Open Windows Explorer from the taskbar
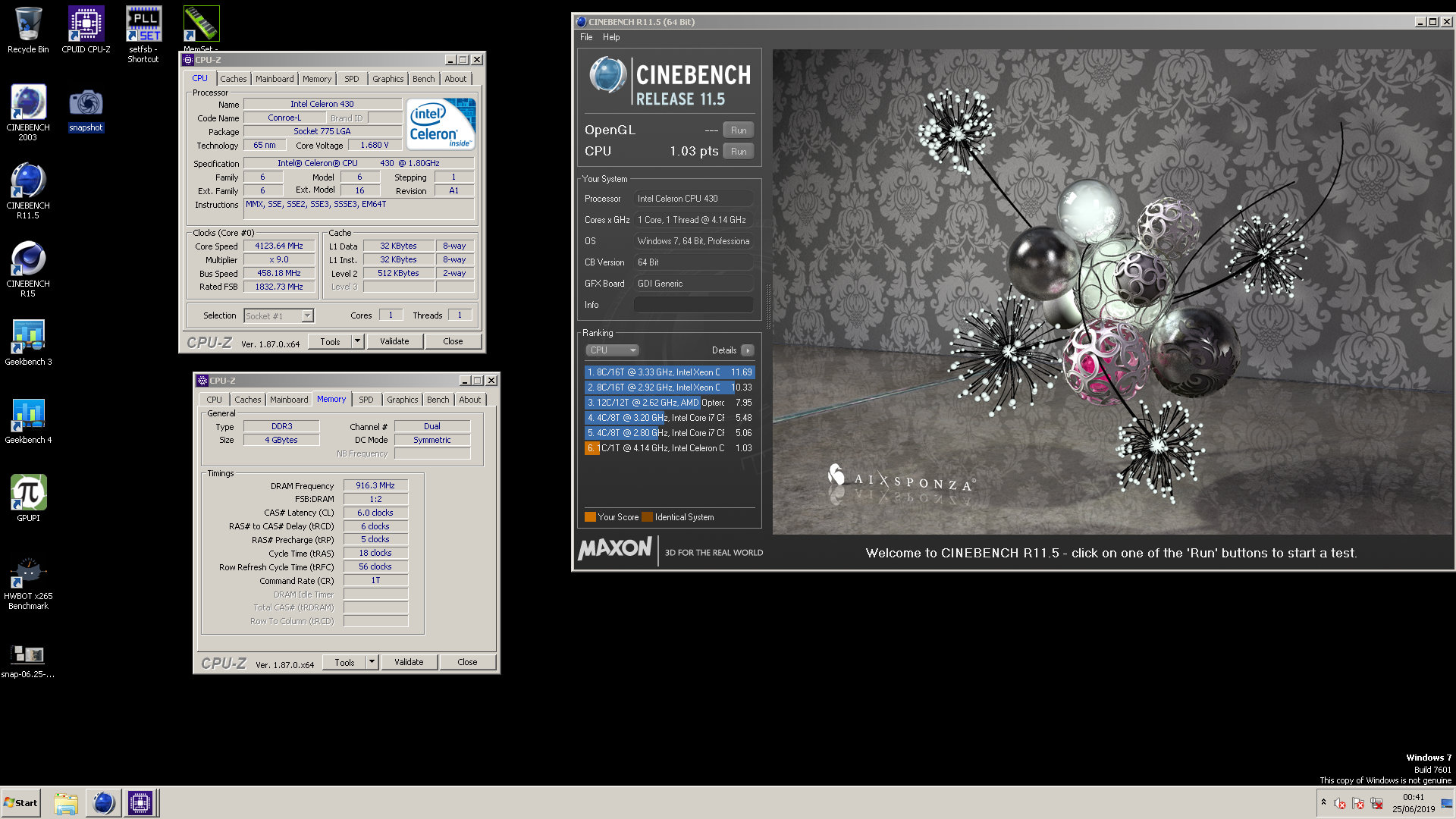Image resolution: width=1456 pixels, height=819 pixels. click(66, 803)
